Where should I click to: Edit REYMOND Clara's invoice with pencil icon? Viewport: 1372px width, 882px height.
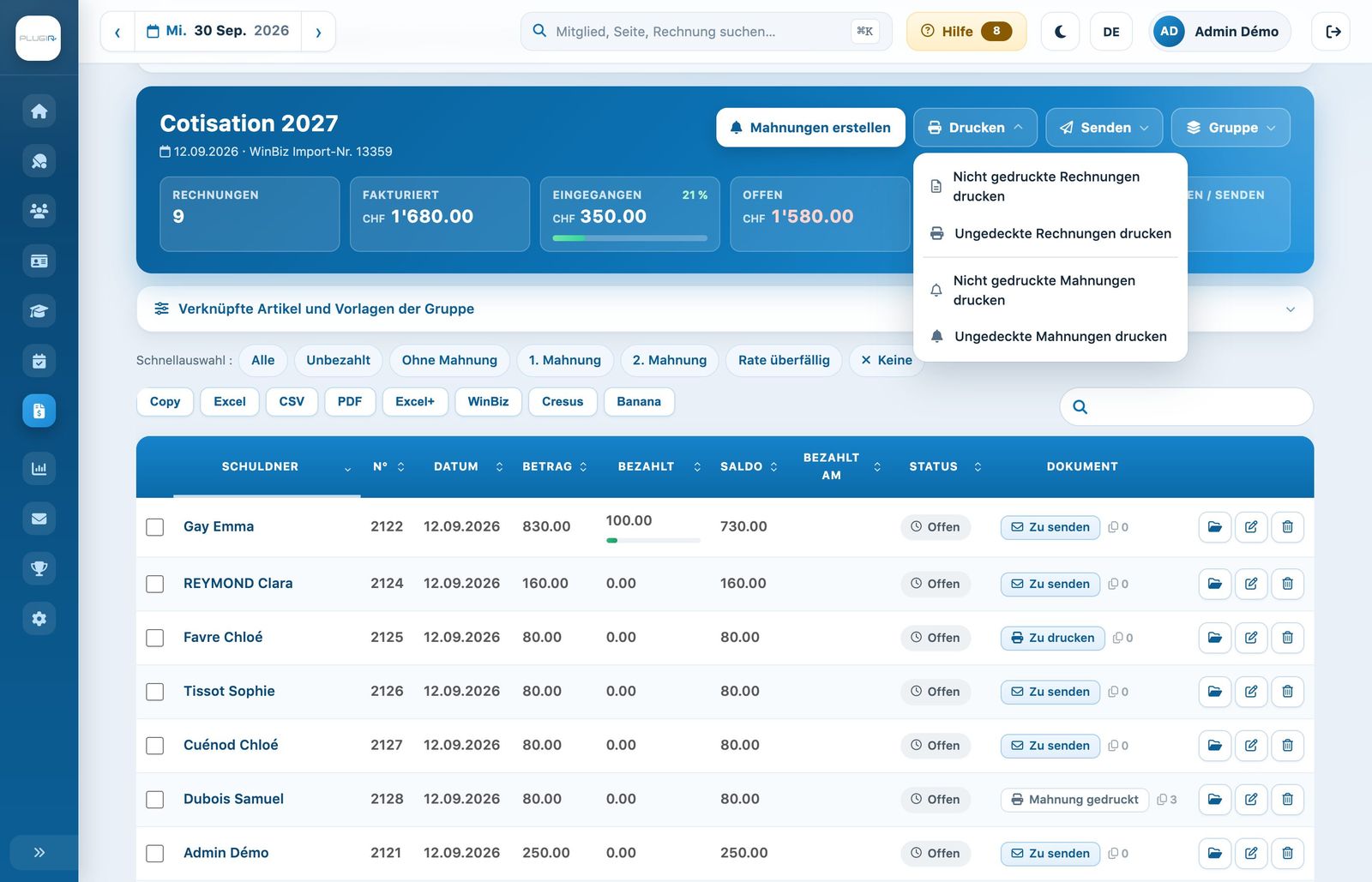coord(1251,584)
